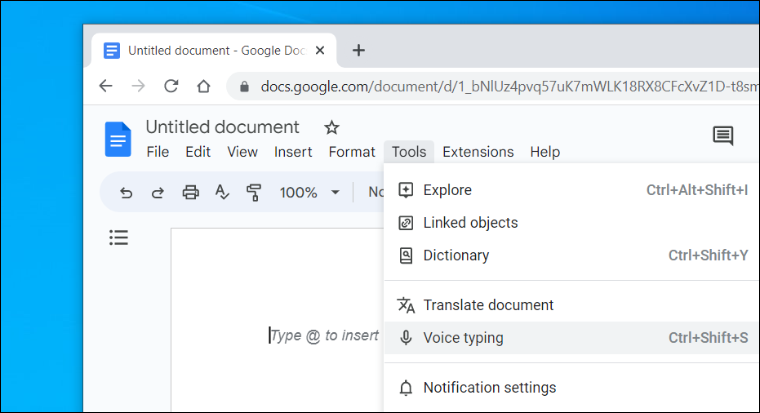Click the browser address bar URL
Image resolution: width=760 pixels, height=413 pixels.
point(509,86)
